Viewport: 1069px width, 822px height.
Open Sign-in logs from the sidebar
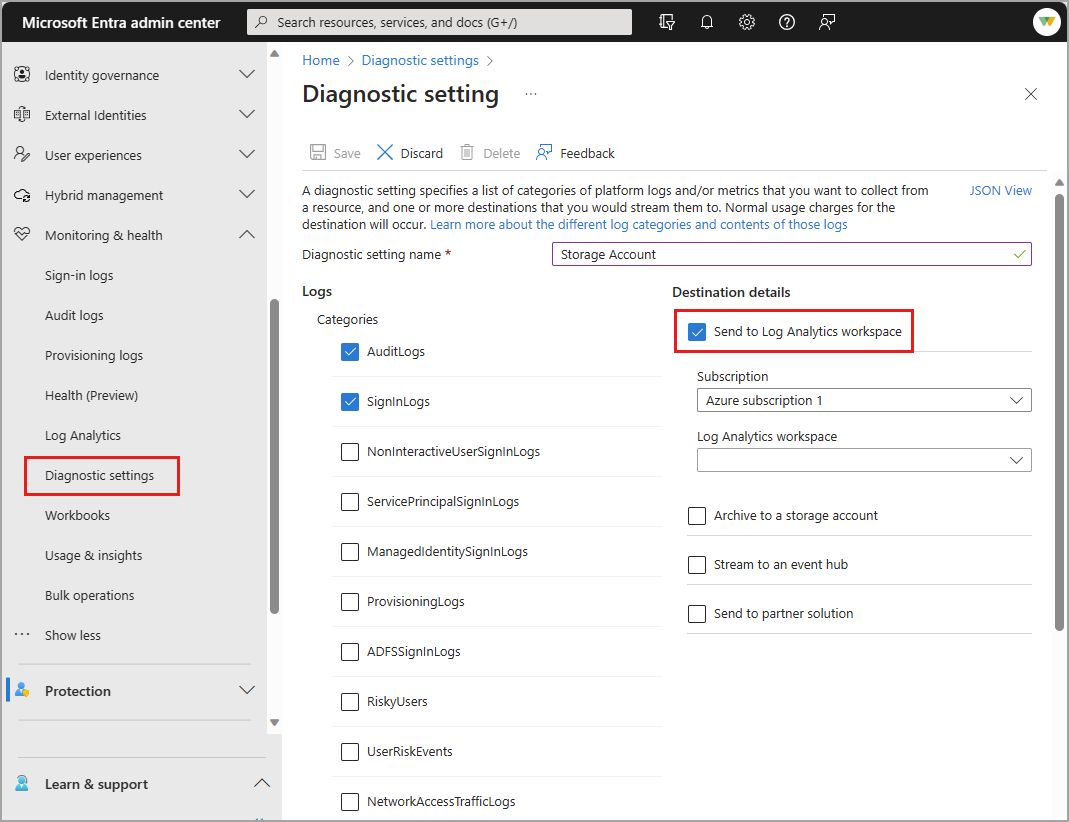(x=78, y=274)
